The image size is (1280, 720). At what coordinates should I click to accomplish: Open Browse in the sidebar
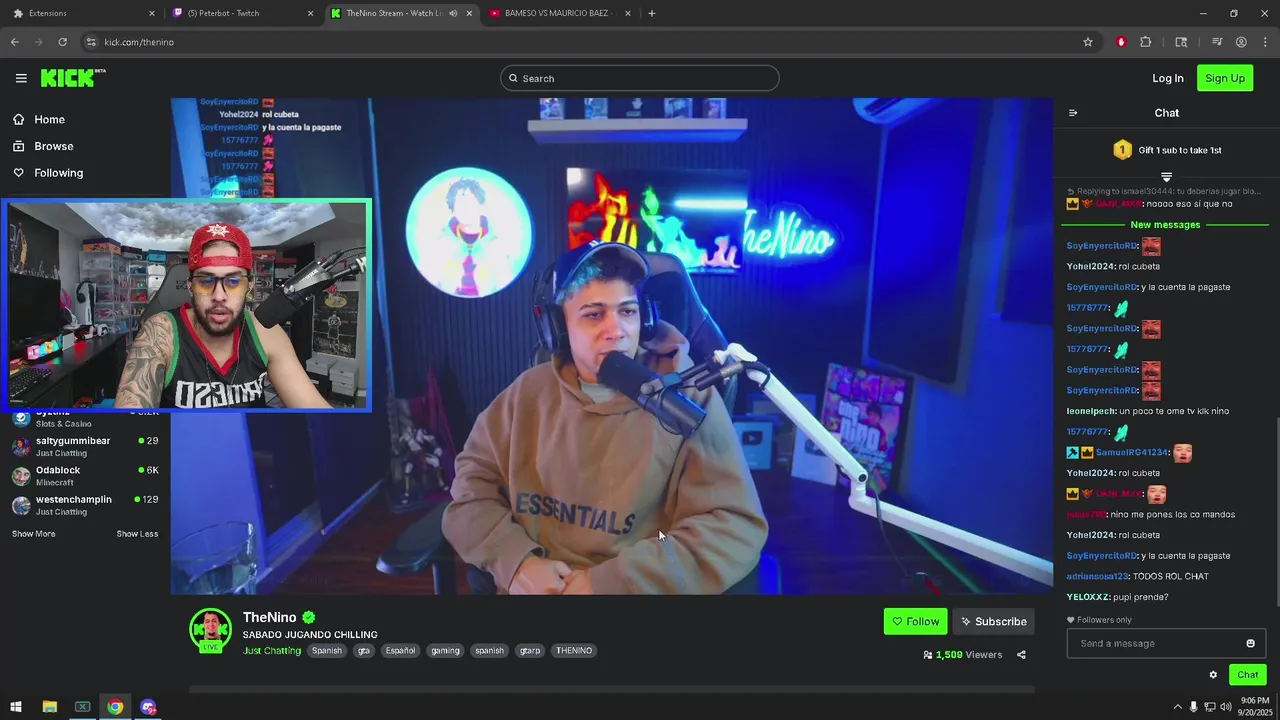42,146
